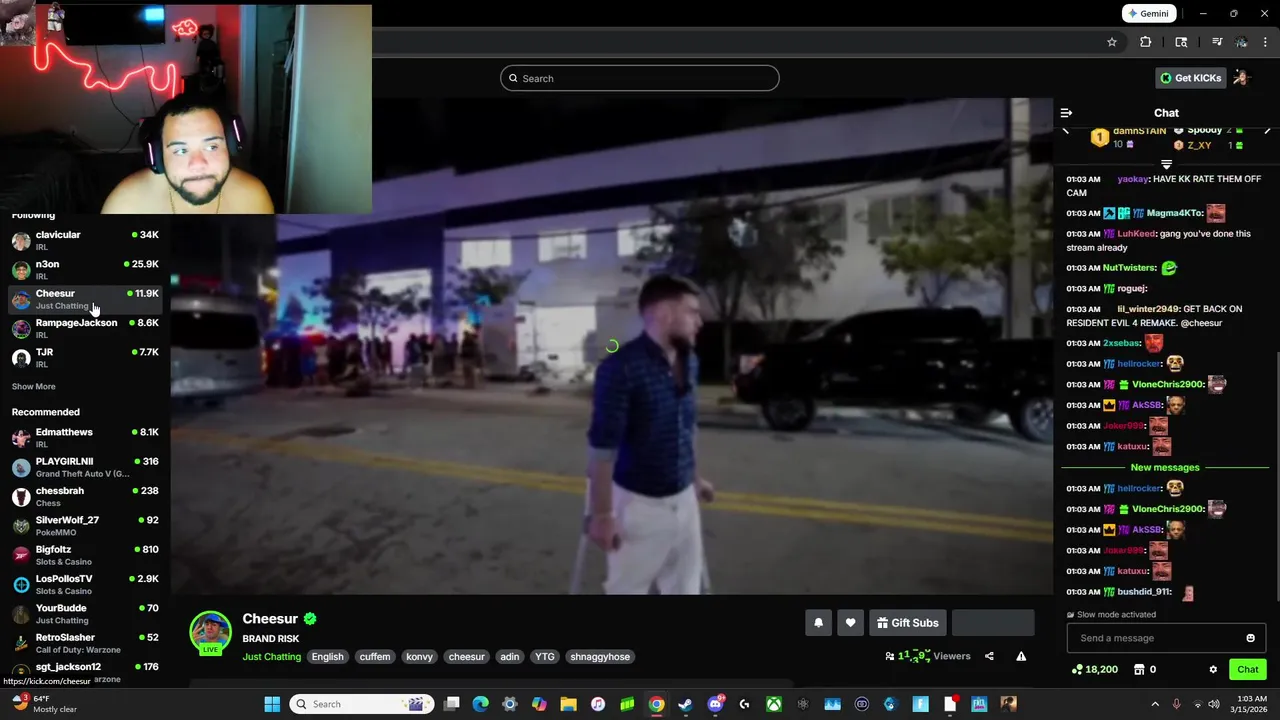Click the English language tag
The height and width of the screenshot is (720, 1280).
(x=327, y=657)
